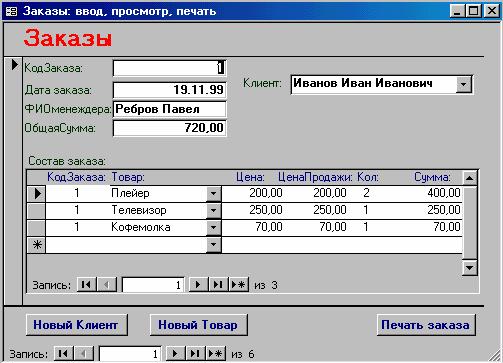
Task: Select the new-record asterisk row selector
Action: click(36, 245)
